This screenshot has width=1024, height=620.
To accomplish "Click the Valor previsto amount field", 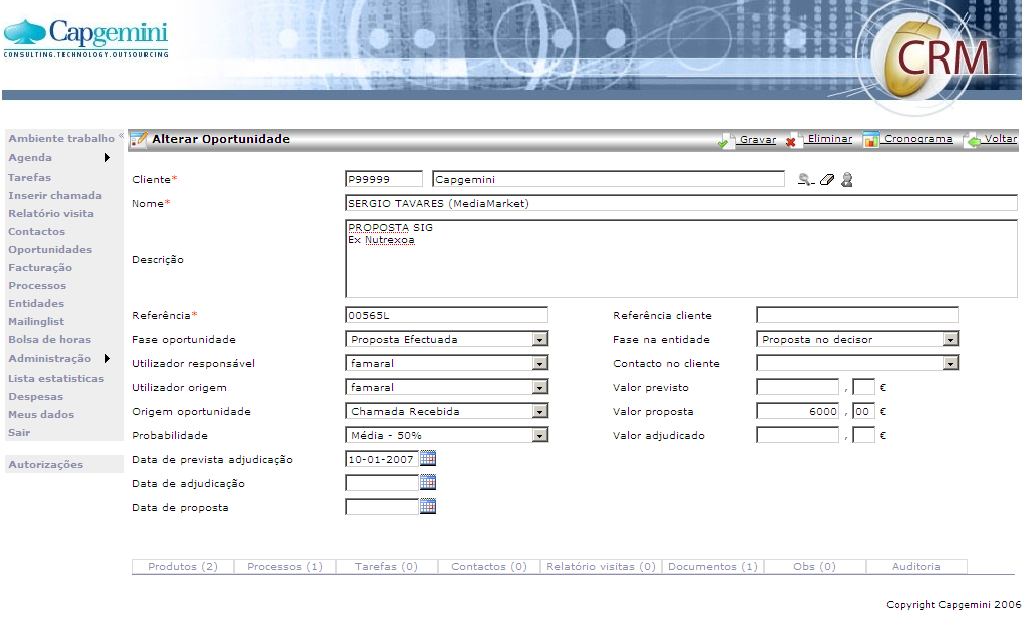I will click(797, 387).
